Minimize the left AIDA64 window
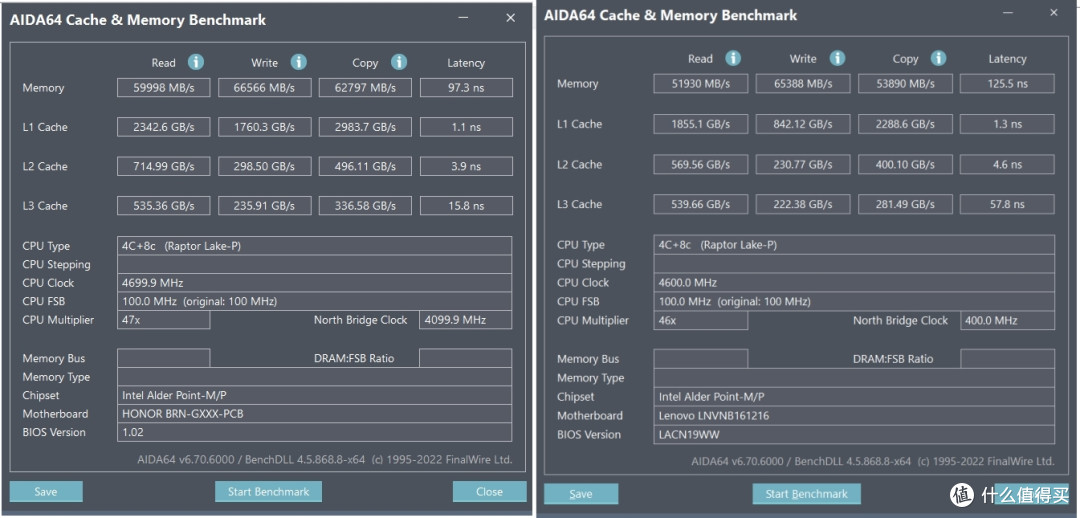This screenshot has height=518, width=1080. (x=466, y=19)
